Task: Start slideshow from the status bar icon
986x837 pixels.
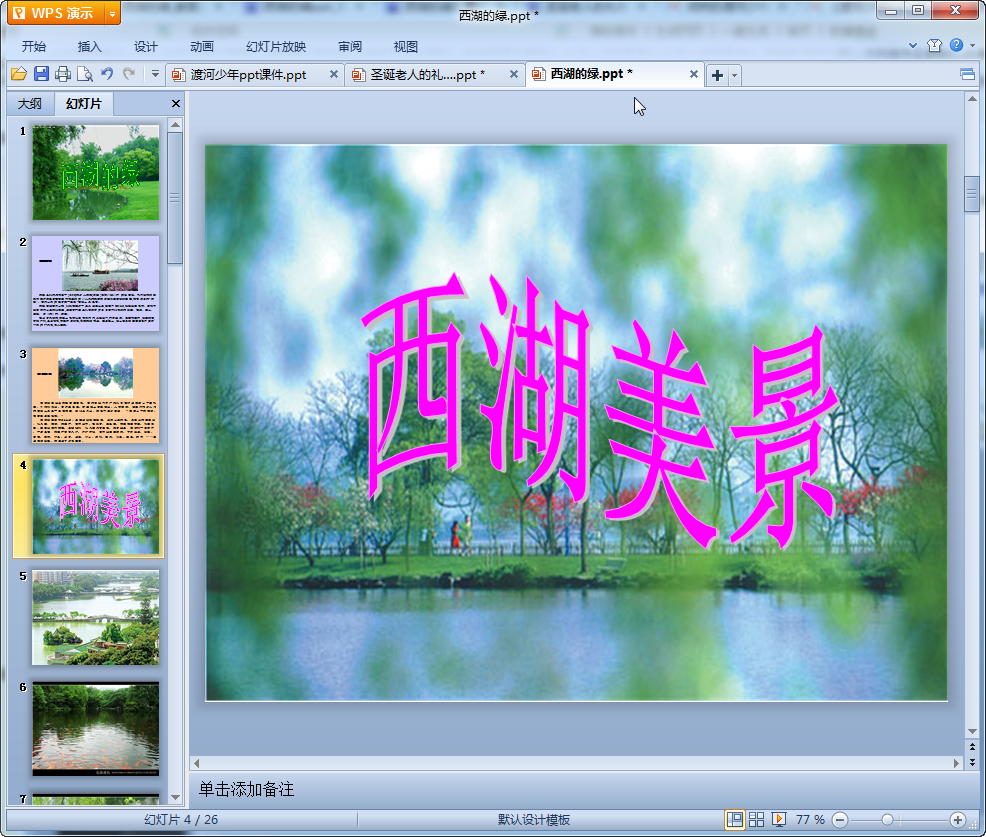Action: 778,819
